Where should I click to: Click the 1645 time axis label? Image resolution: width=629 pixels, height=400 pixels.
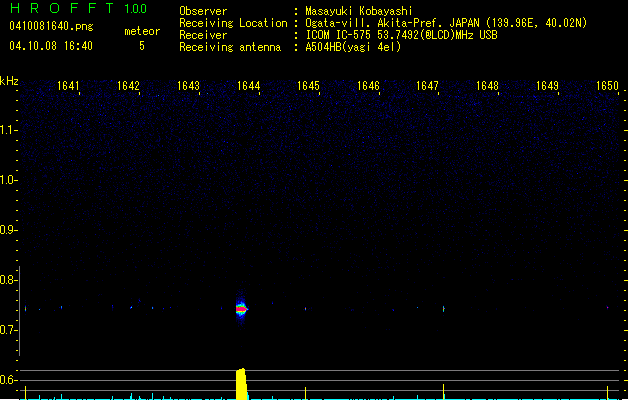coord(308,86)
